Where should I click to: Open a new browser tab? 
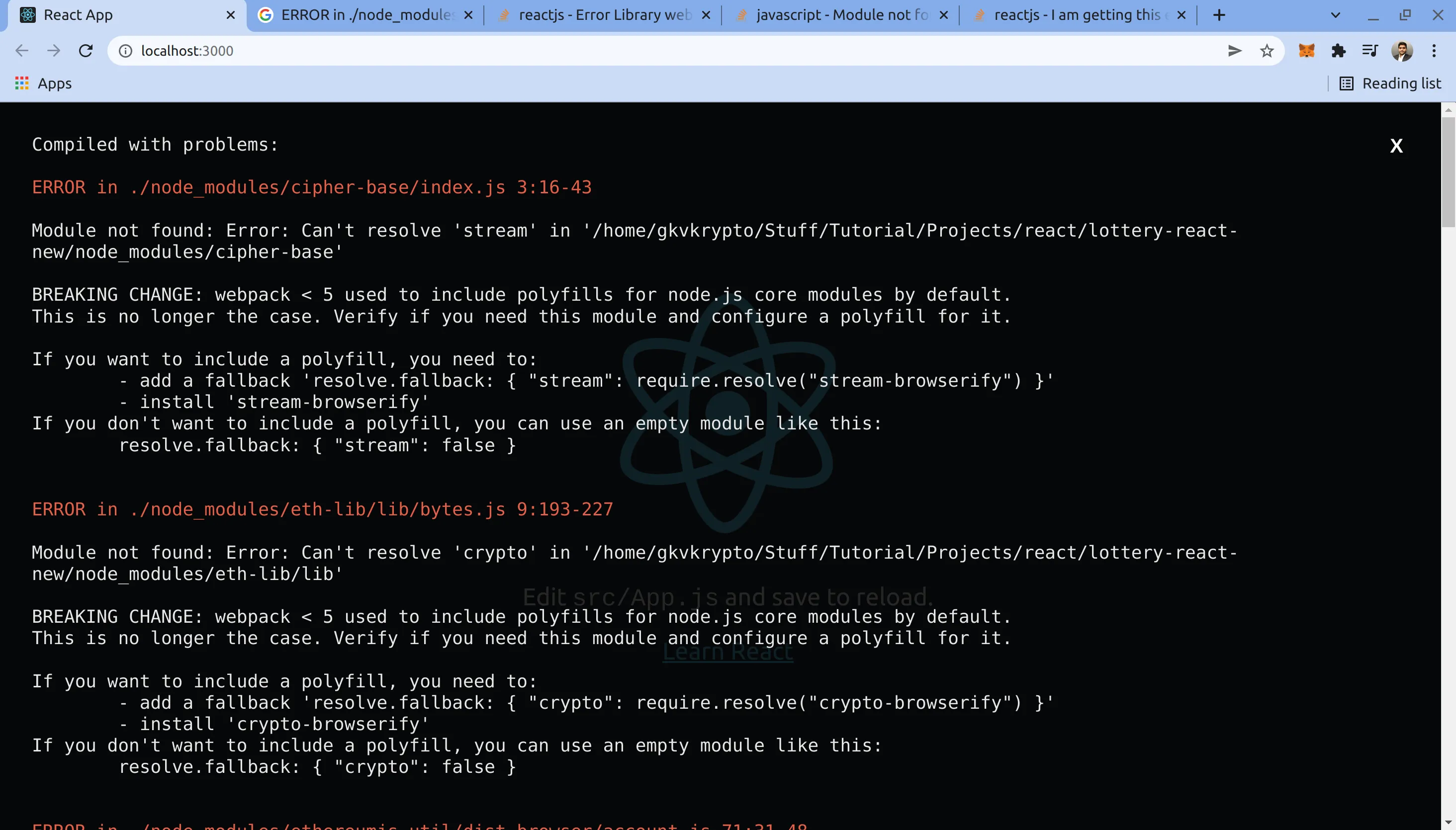point(1219,15)
